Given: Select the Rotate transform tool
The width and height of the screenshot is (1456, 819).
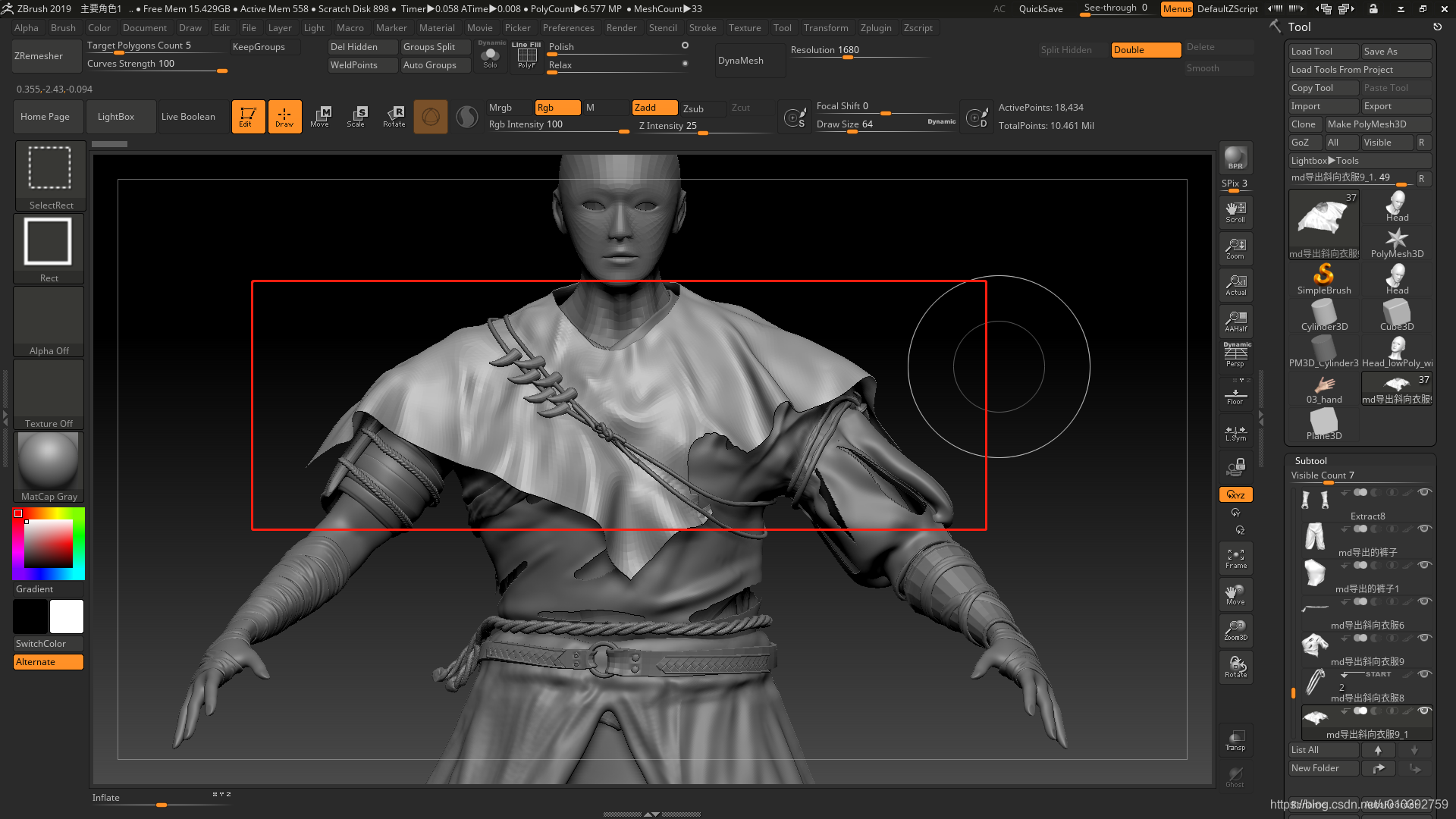Looking at the screenshot, I should [x=394, y=117].
